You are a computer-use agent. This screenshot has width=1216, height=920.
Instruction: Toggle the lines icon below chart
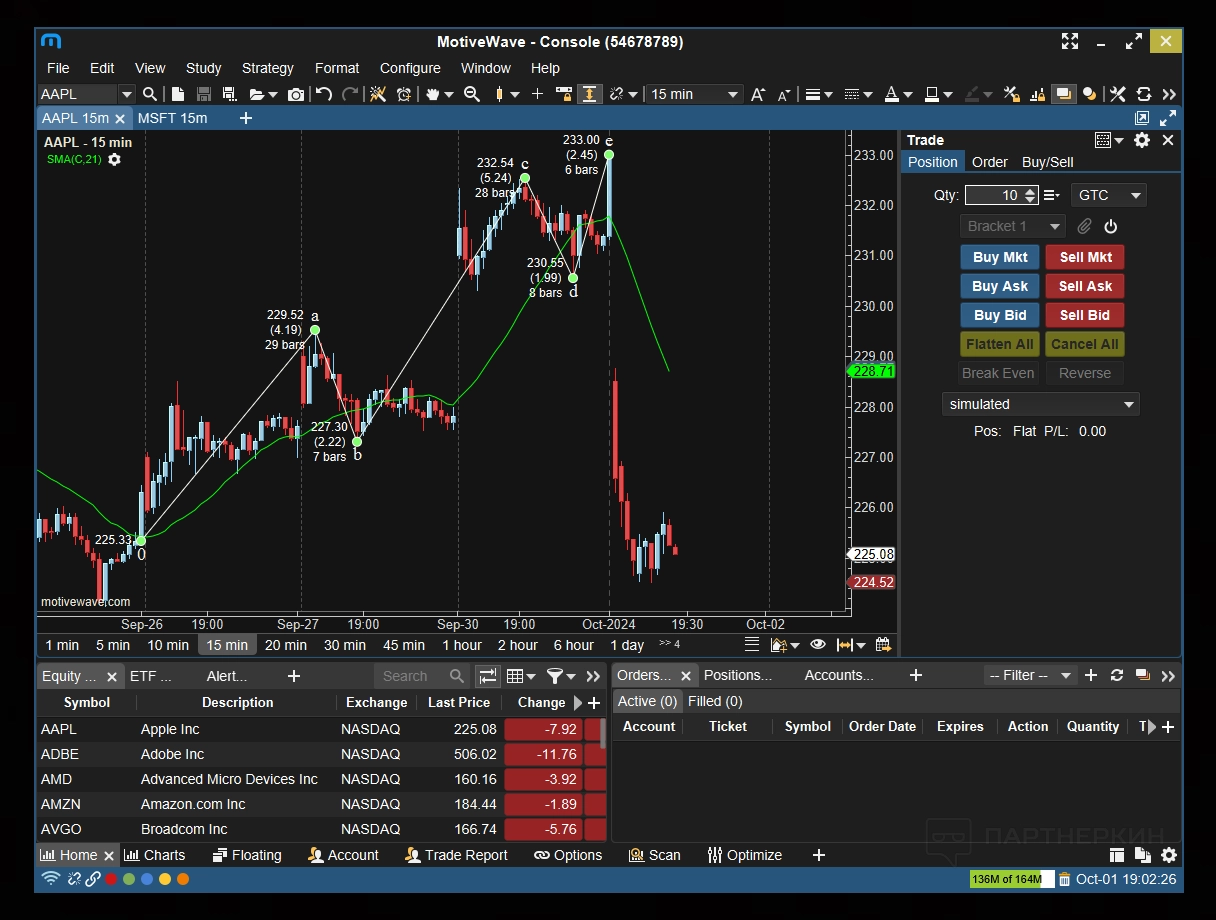(752, 645)
